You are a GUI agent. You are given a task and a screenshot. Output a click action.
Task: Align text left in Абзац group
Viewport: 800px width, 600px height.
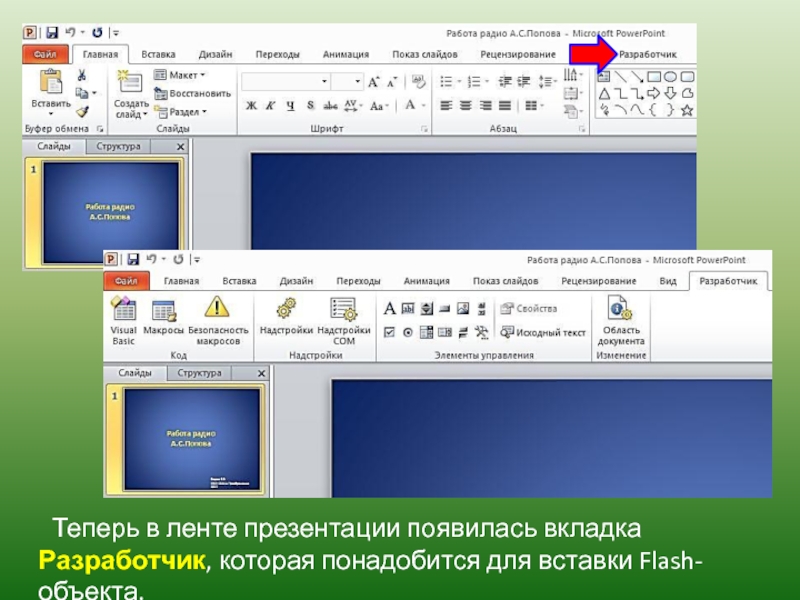pos(446,106)
